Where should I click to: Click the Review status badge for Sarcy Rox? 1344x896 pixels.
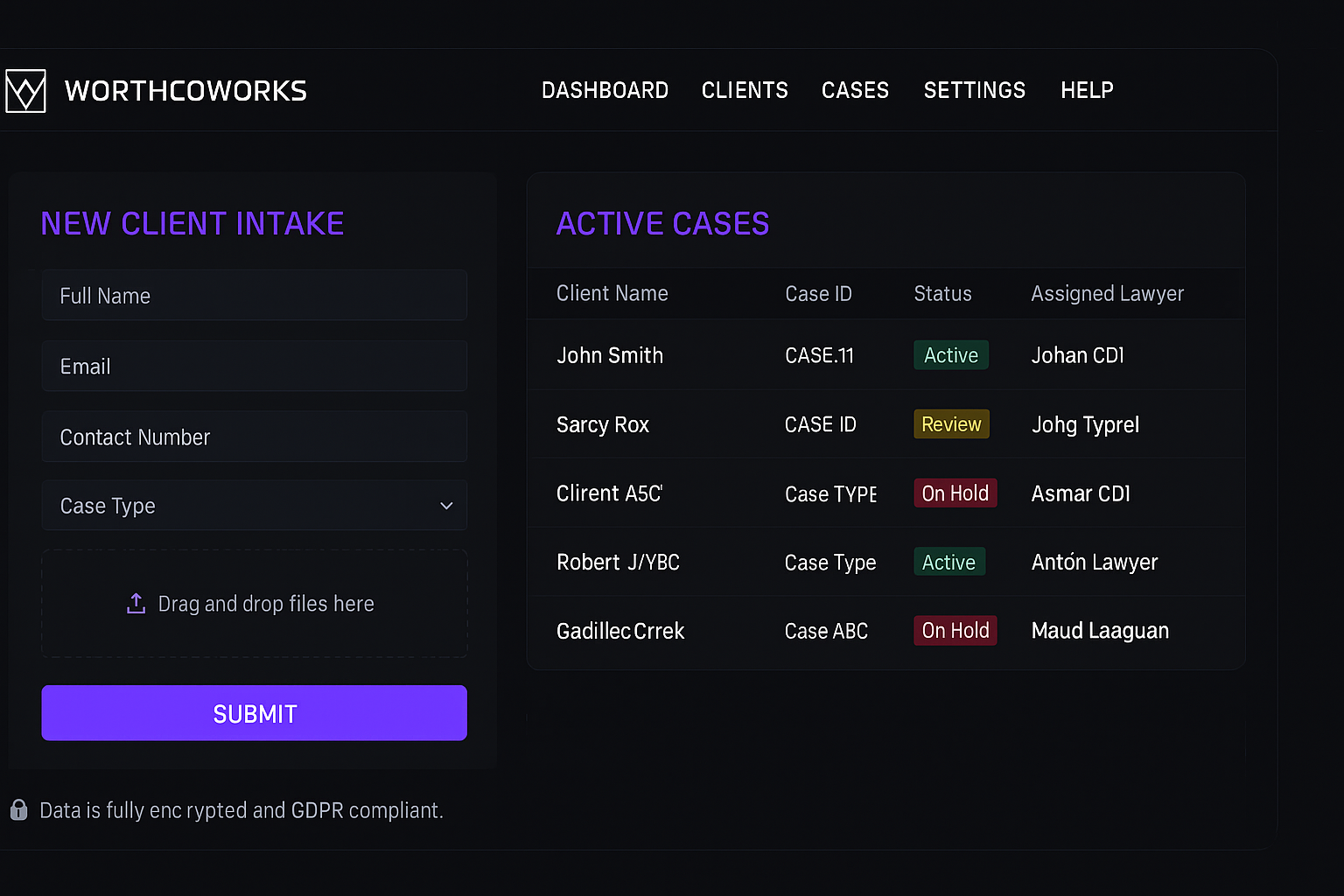click(951, 424)
